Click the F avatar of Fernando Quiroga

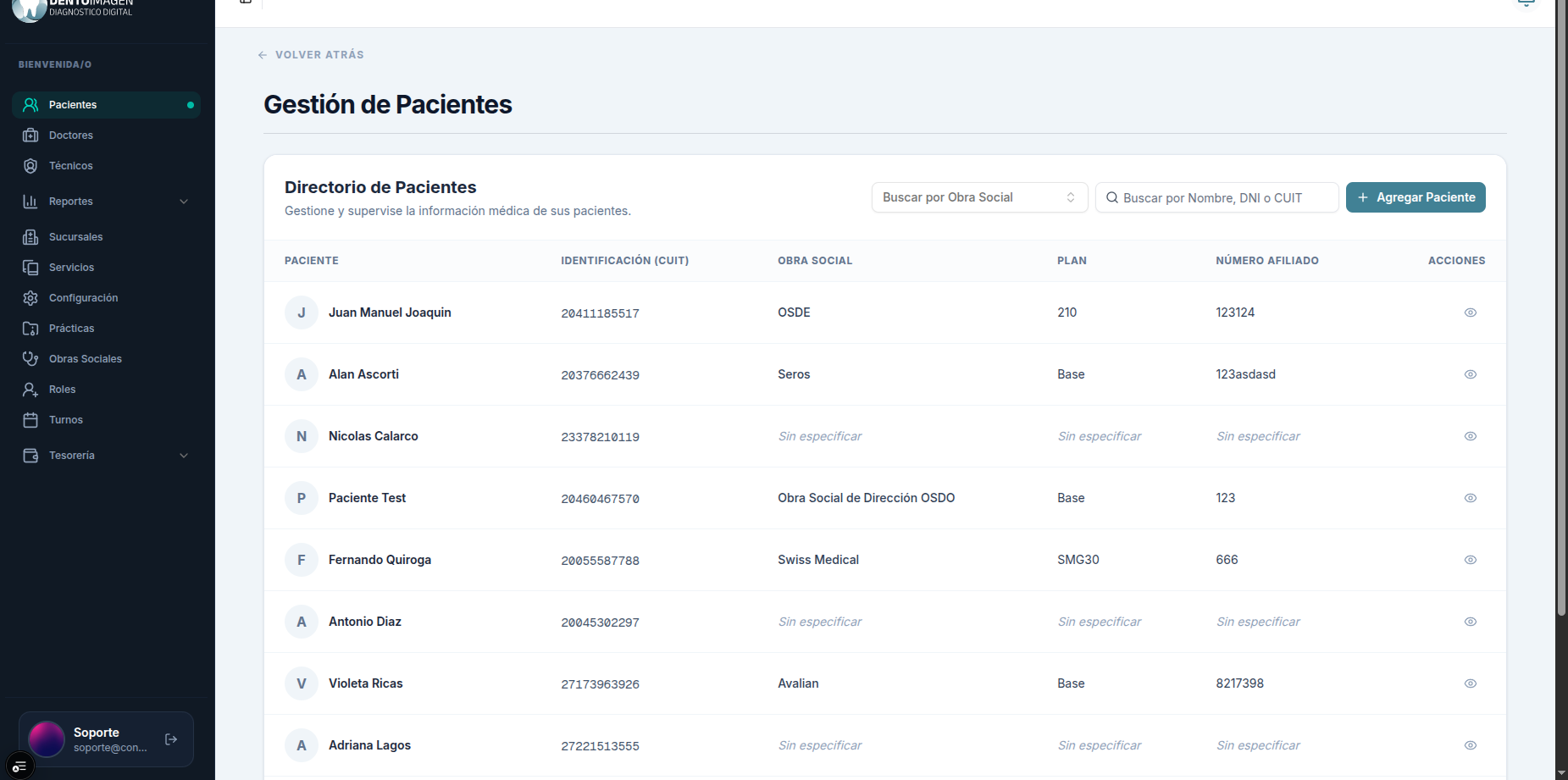302,560
